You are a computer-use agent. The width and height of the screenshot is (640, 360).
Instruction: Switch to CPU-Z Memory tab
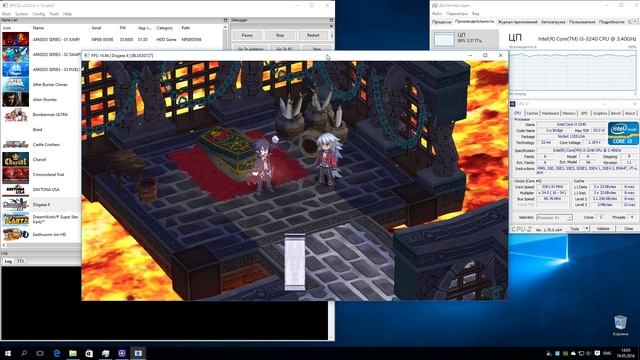coord(569,113)
